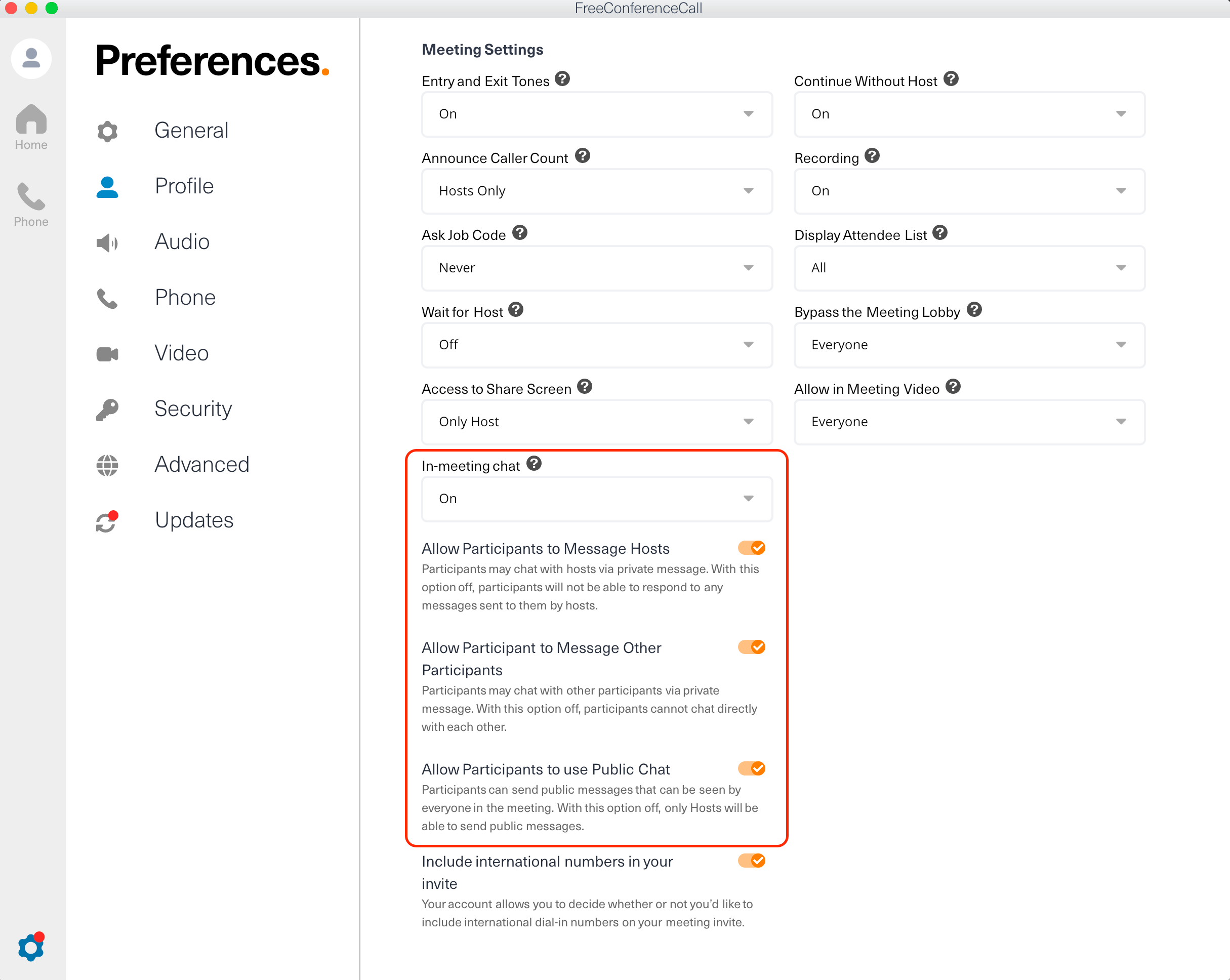Open the Announce Caller Count dropdown
Viewport: 1230px width, 980px height.
(x=596, y=190)
